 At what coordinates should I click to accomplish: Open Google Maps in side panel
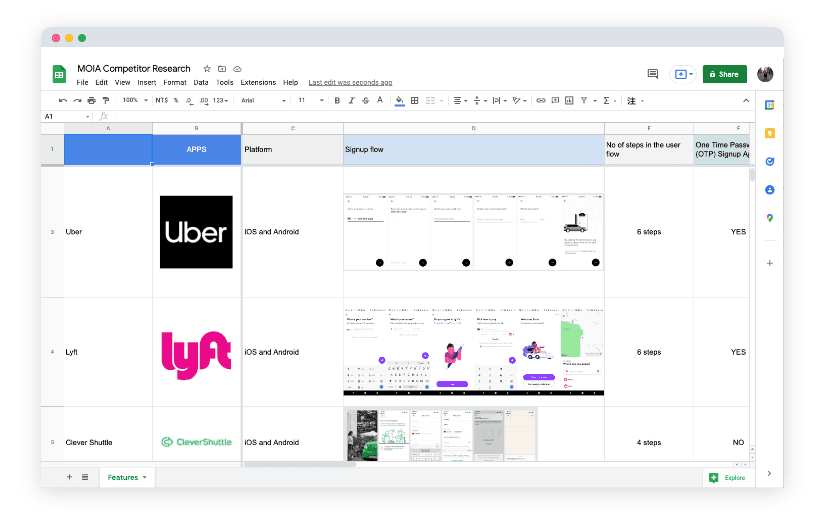click(x=769, y=218)
